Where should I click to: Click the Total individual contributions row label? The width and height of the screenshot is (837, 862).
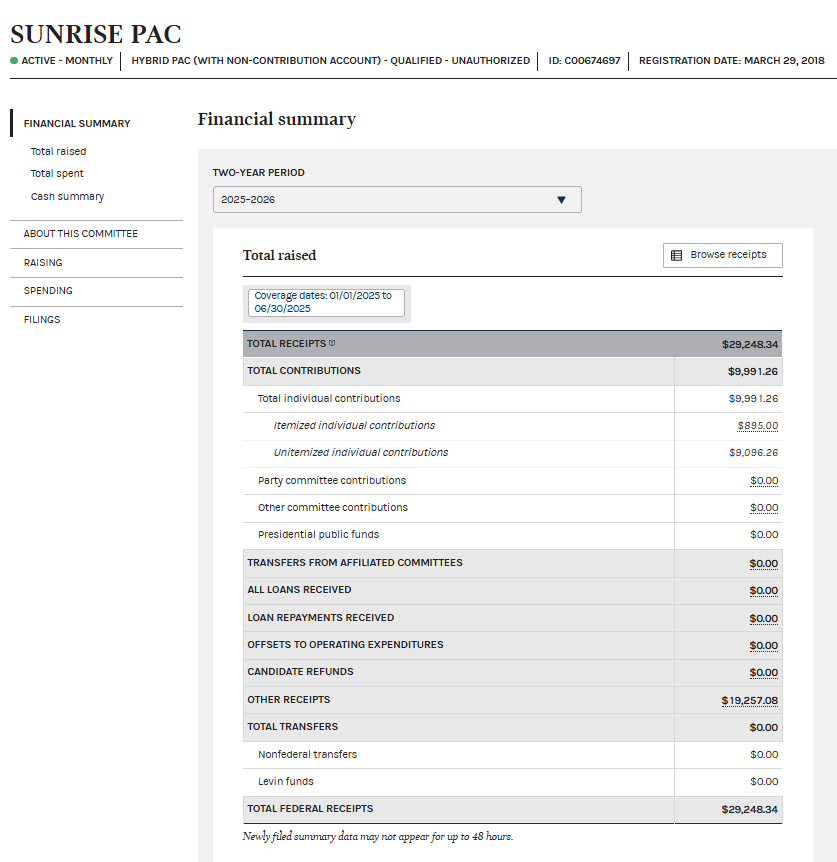tap(329, 399)
